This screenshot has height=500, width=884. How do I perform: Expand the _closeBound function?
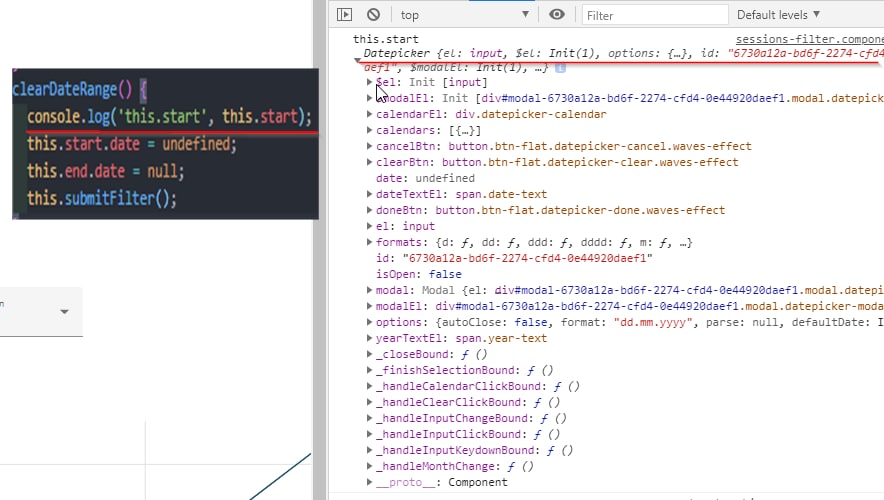click(x=369, y=354)
